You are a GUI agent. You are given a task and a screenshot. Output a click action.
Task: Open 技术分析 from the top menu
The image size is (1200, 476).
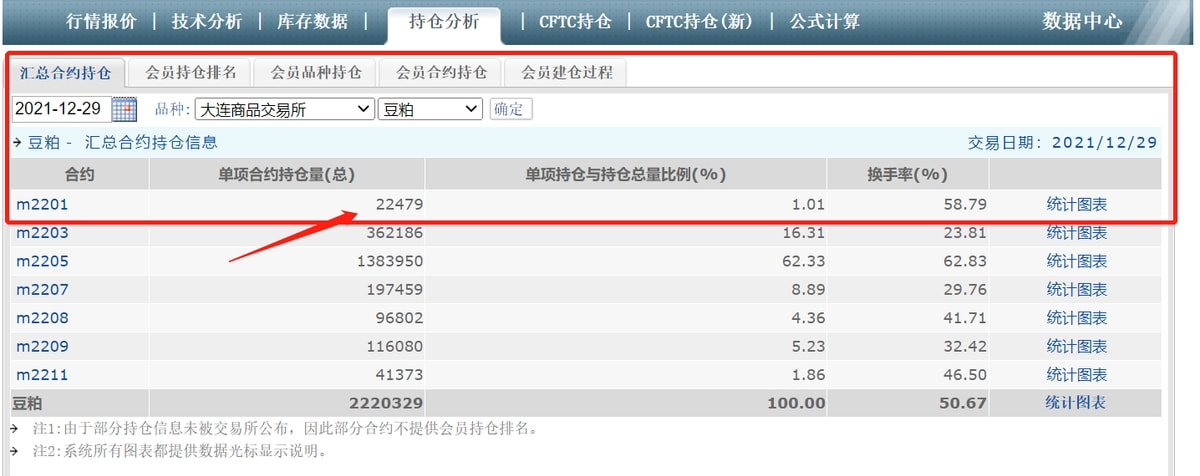pyautogui.click(x=206, y=21)
